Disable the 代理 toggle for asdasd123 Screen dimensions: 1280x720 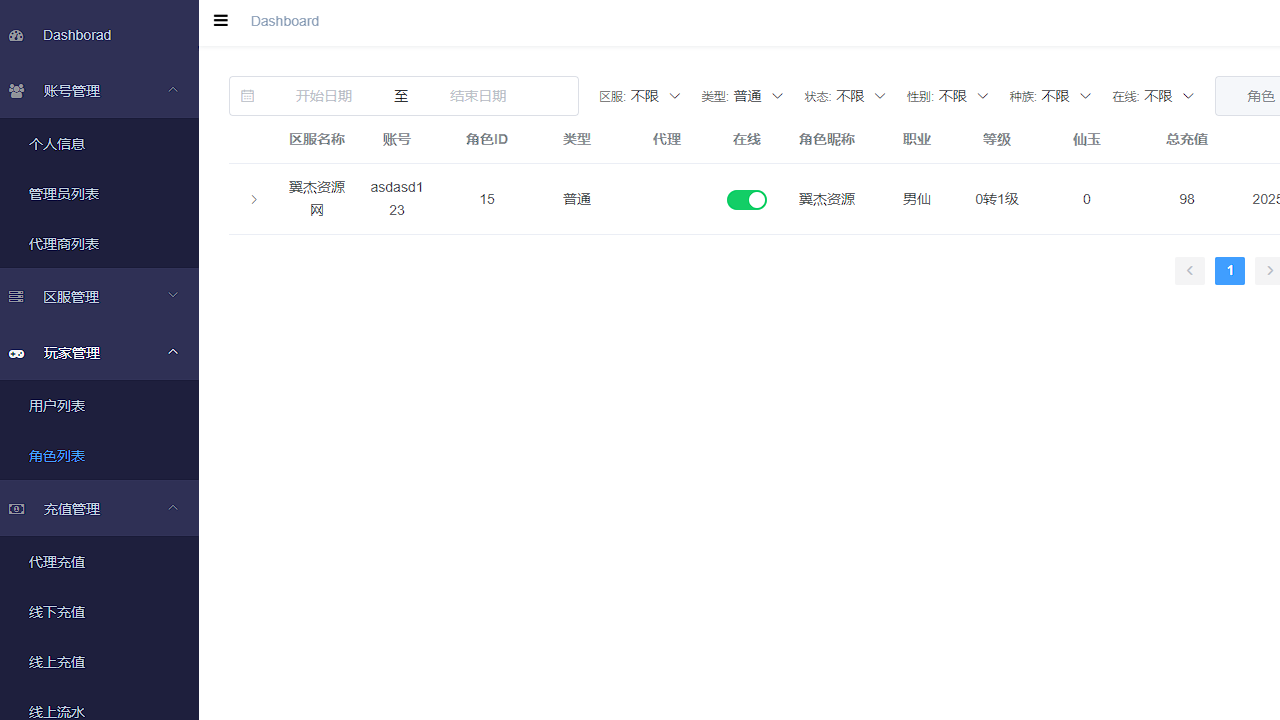point(746,199)
